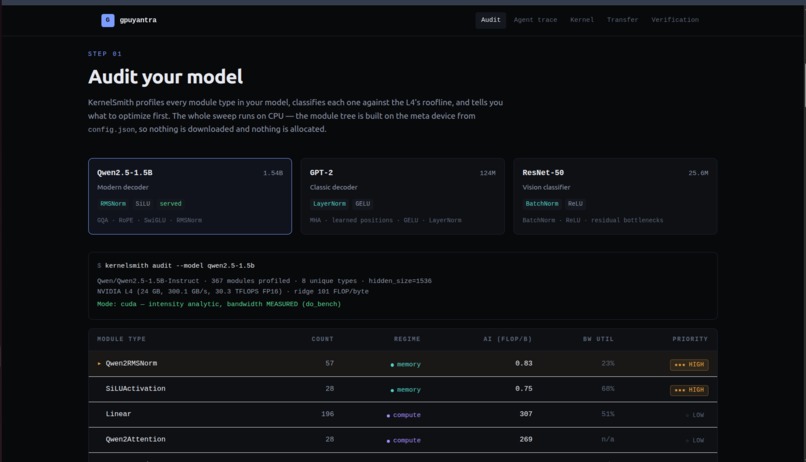Select the GPT-2 model card
The width and height of the screenshot is (806, 462).
click(402, 196)
